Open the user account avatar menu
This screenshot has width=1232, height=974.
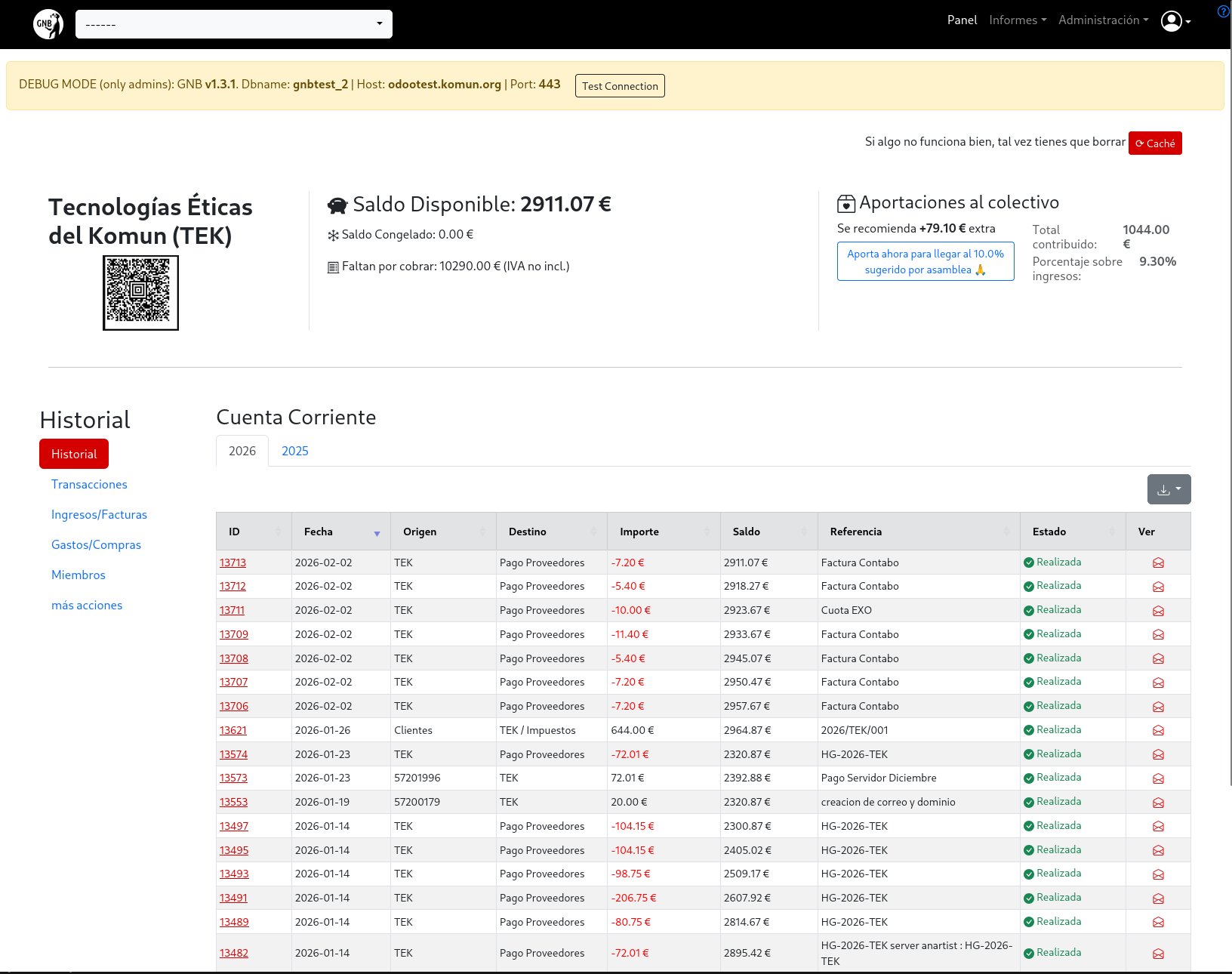click(1175, 21)
